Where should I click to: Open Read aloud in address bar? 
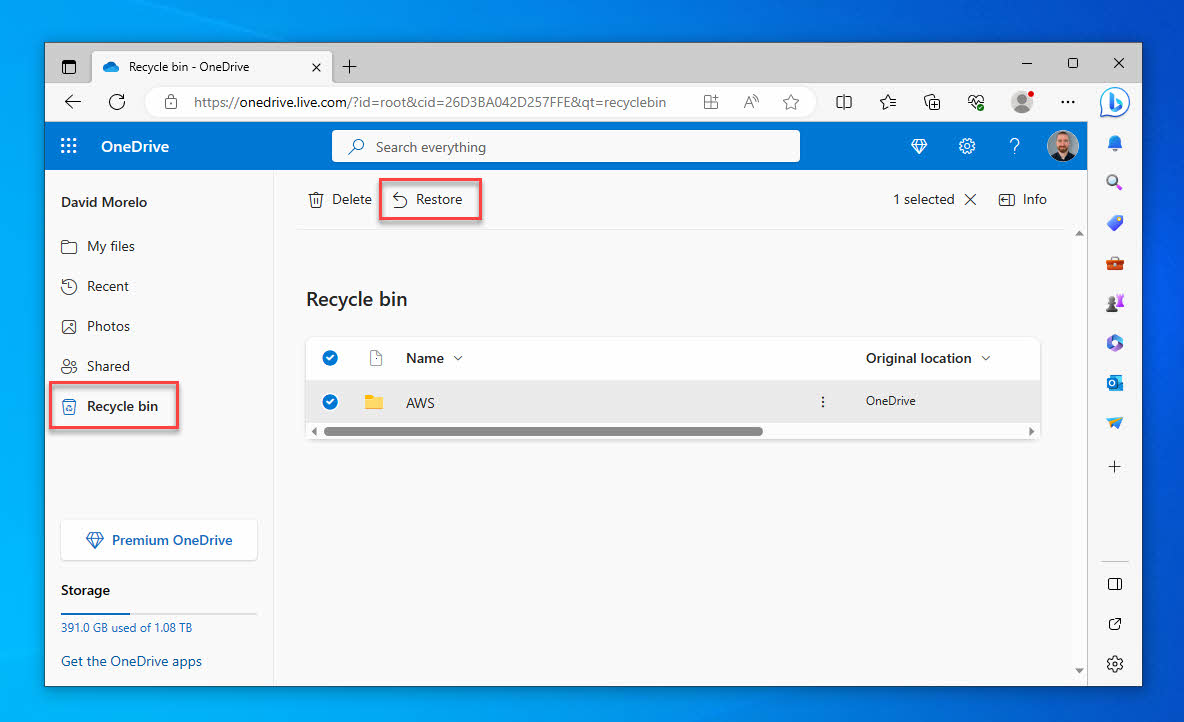pyautogui.click(x=751, y=102)
